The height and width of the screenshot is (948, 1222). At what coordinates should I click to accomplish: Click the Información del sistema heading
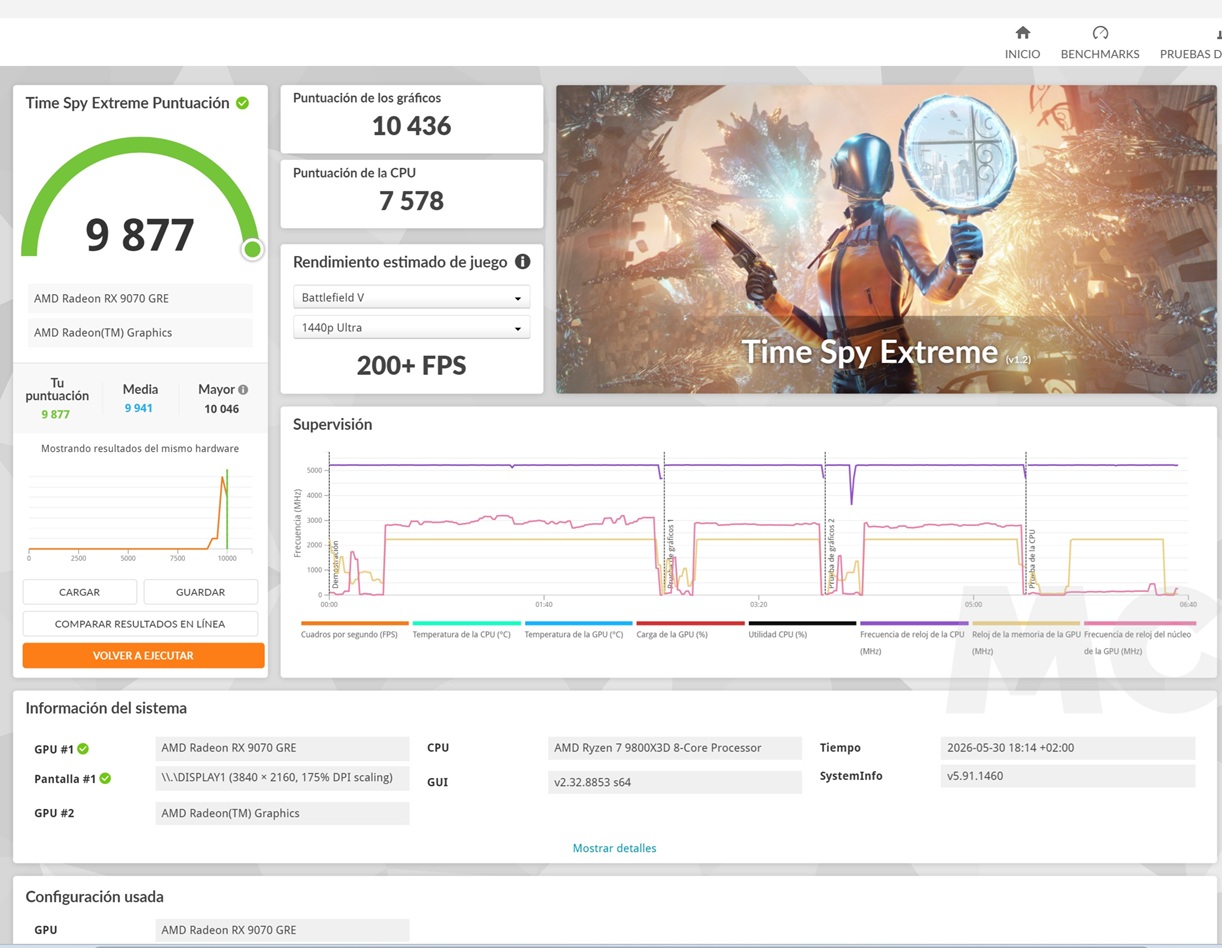(106, 708)
